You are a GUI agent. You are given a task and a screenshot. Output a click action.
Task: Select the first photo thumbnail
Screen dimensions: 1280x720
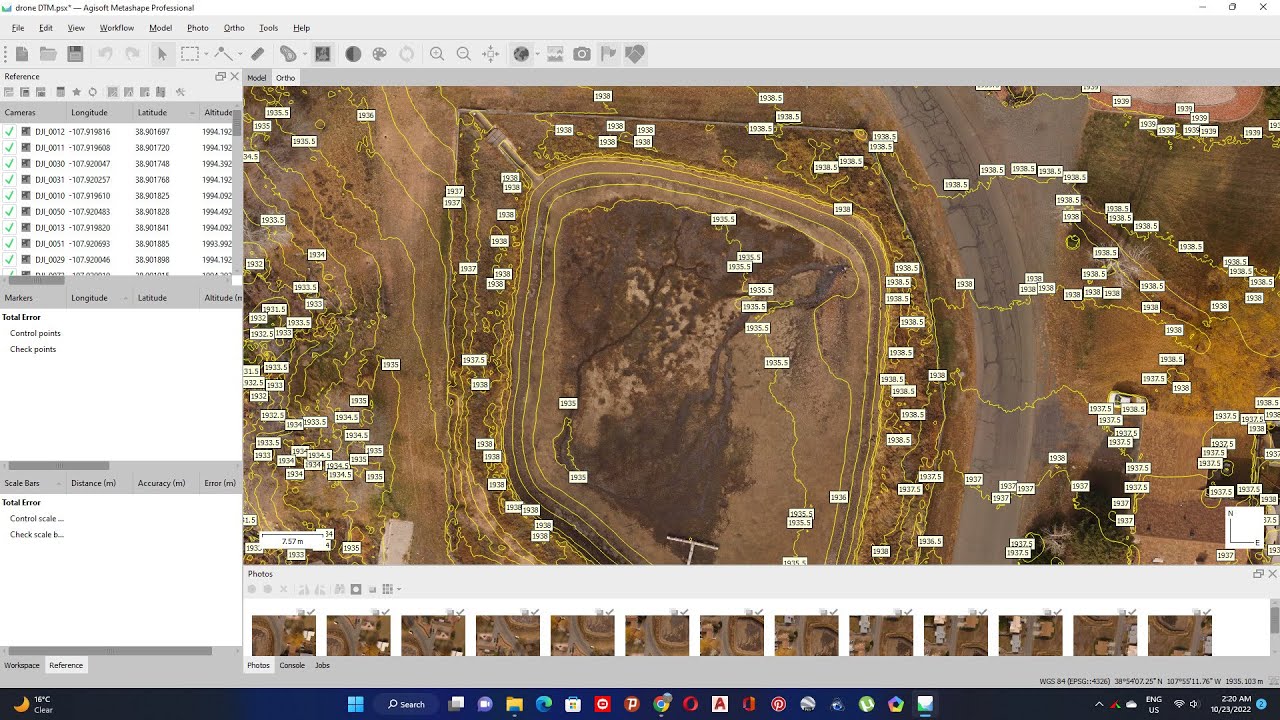click(x=284, y=635)
